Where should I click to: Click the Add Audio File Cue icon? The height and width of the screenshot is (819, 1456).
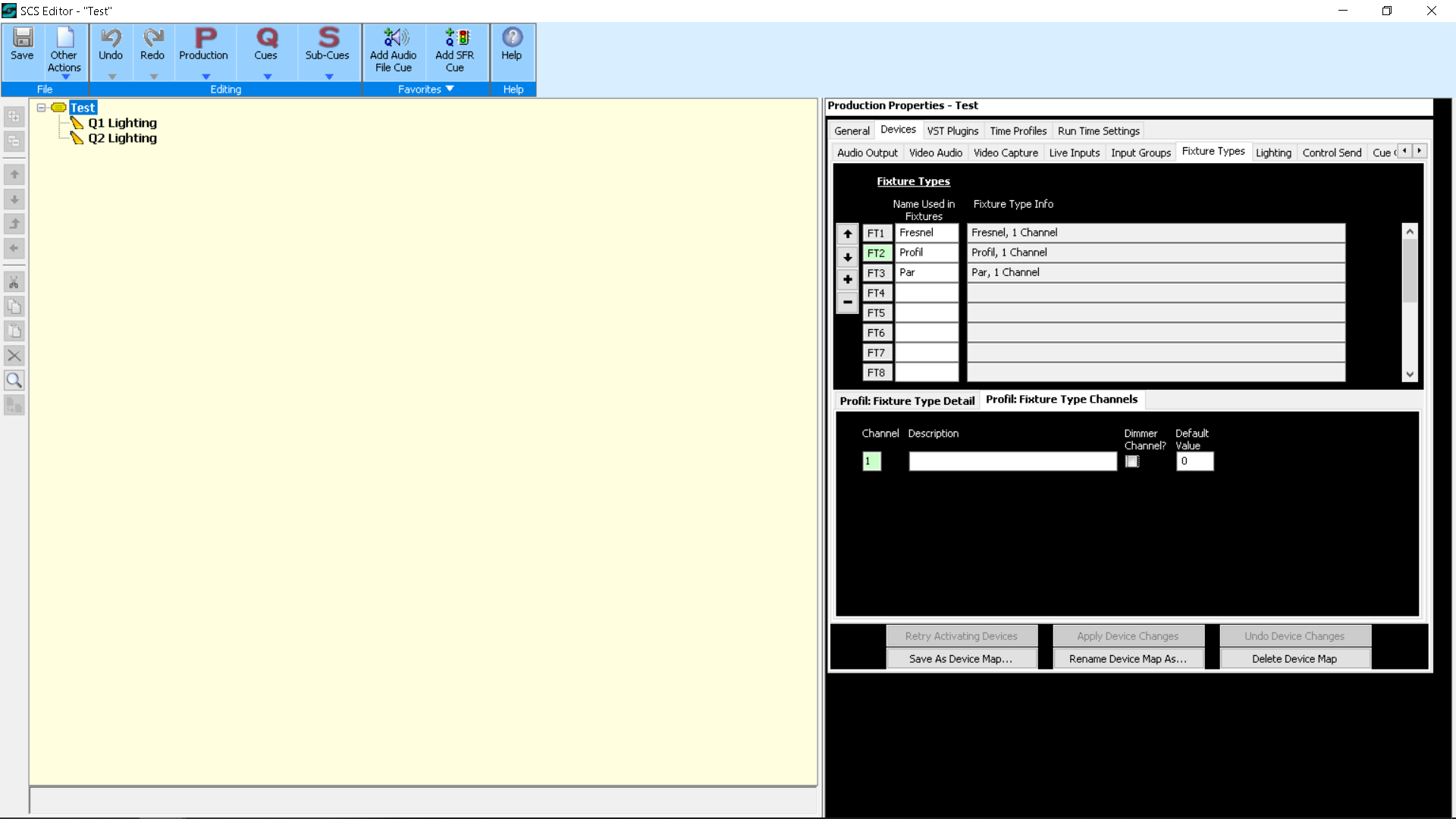(x=394, y=38)
